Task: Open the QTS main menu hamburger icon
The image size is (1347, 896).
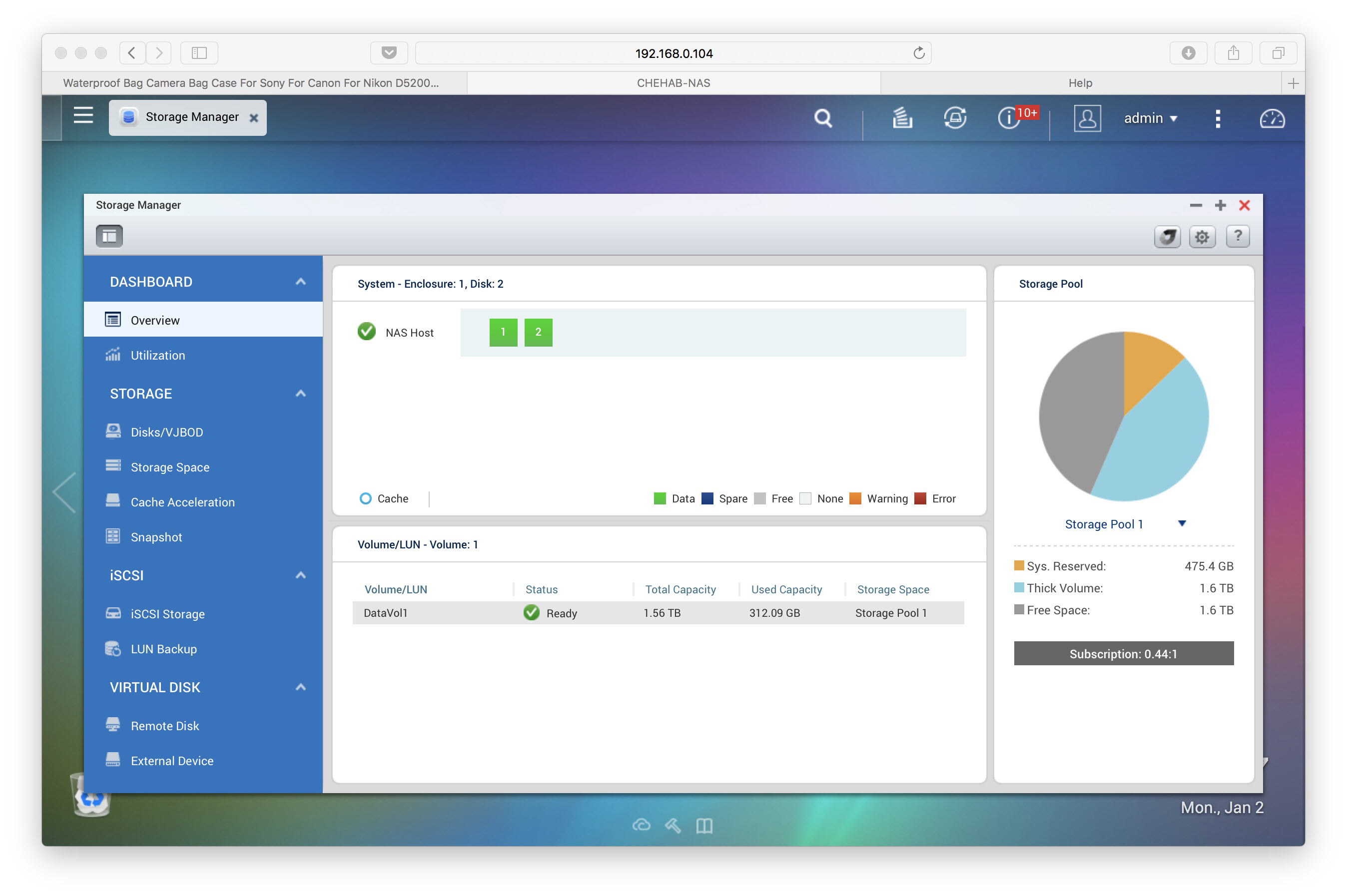Action: pyautogui.click(x=83, y=116)
